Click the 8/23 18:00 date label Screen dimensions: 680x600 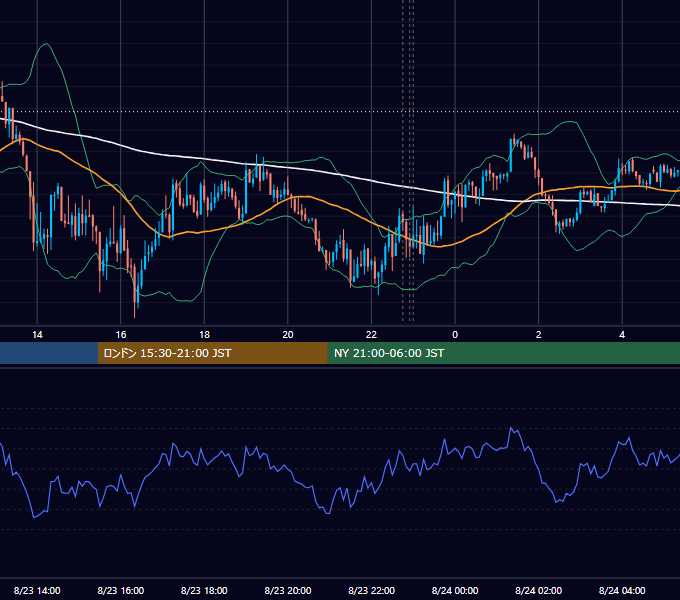[x=204, y=590]
